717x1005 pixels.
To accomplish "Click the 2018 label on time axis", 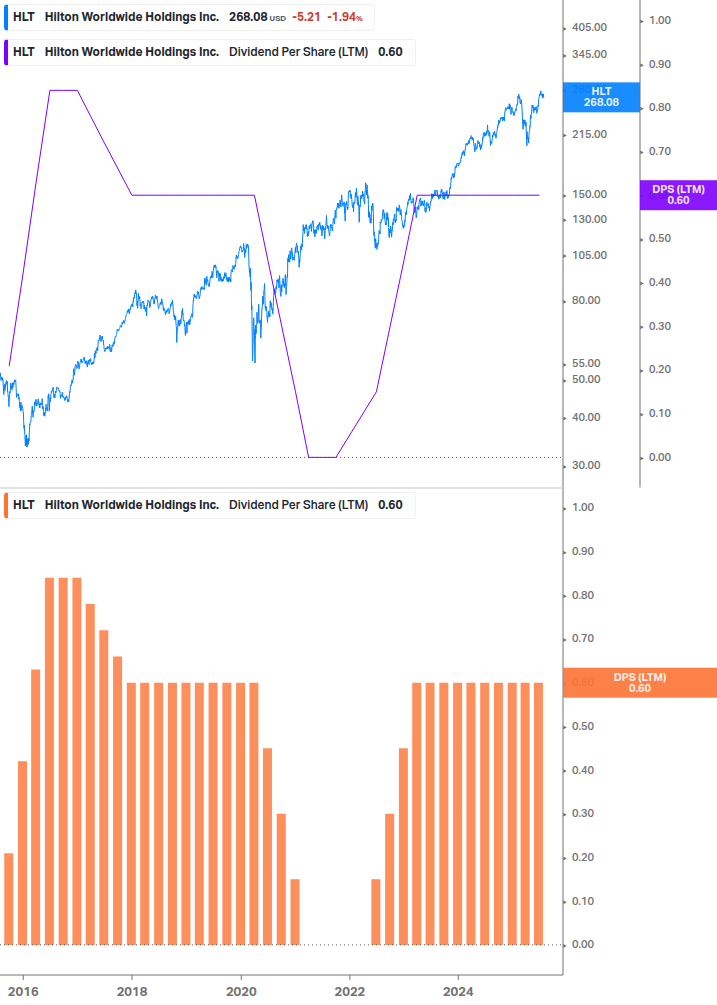I will pyautogui.click(x=132, y=992).
